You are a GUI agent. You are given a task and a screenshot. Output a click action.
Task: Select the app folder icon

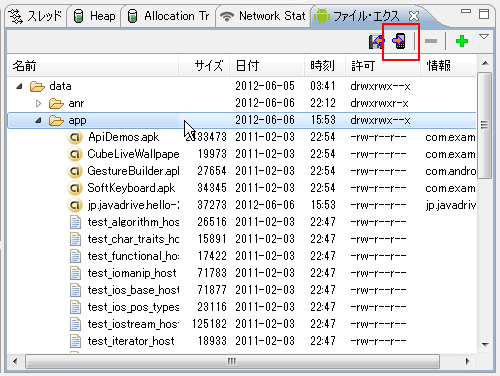point(56,120)
